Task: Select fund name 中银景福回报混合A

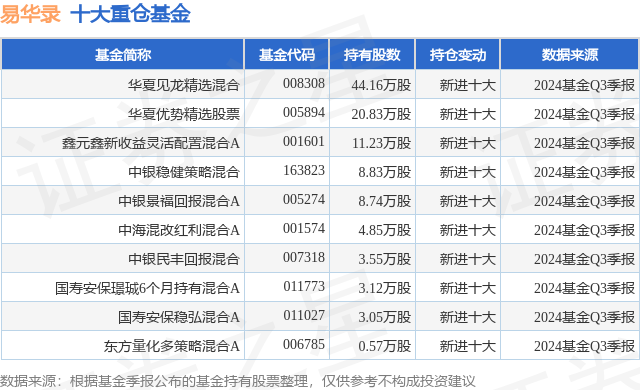Action: pos(179,201)
